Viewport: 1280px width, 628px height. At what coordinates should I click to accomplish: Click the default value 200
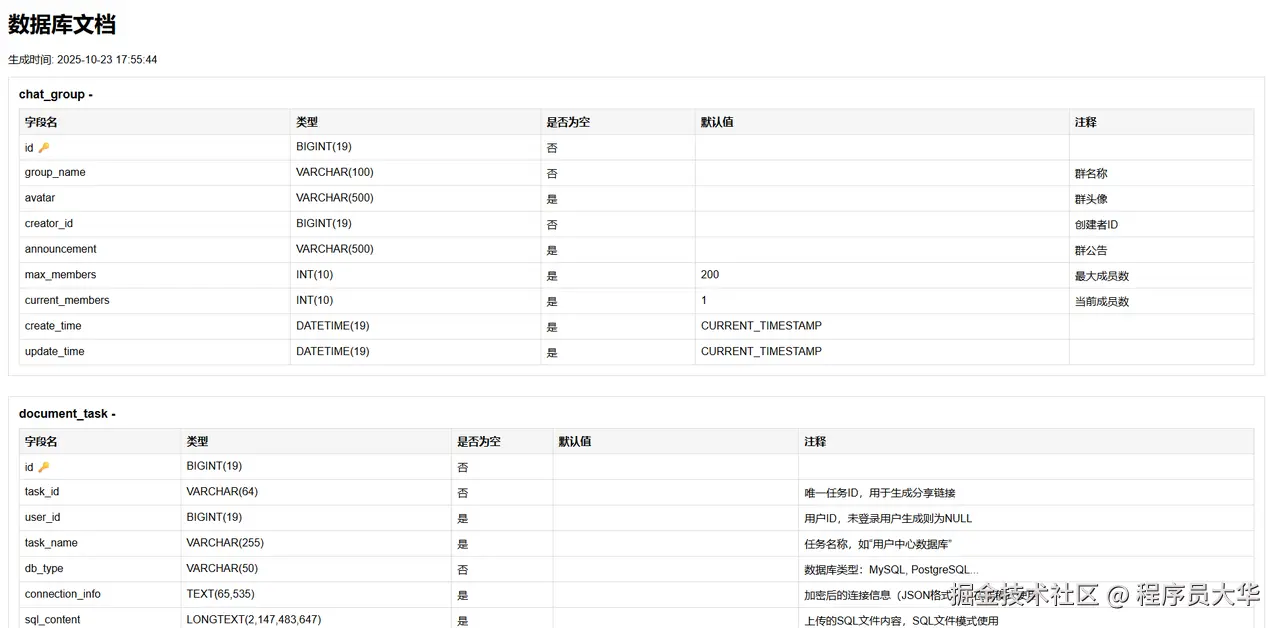tap(710, 275)
